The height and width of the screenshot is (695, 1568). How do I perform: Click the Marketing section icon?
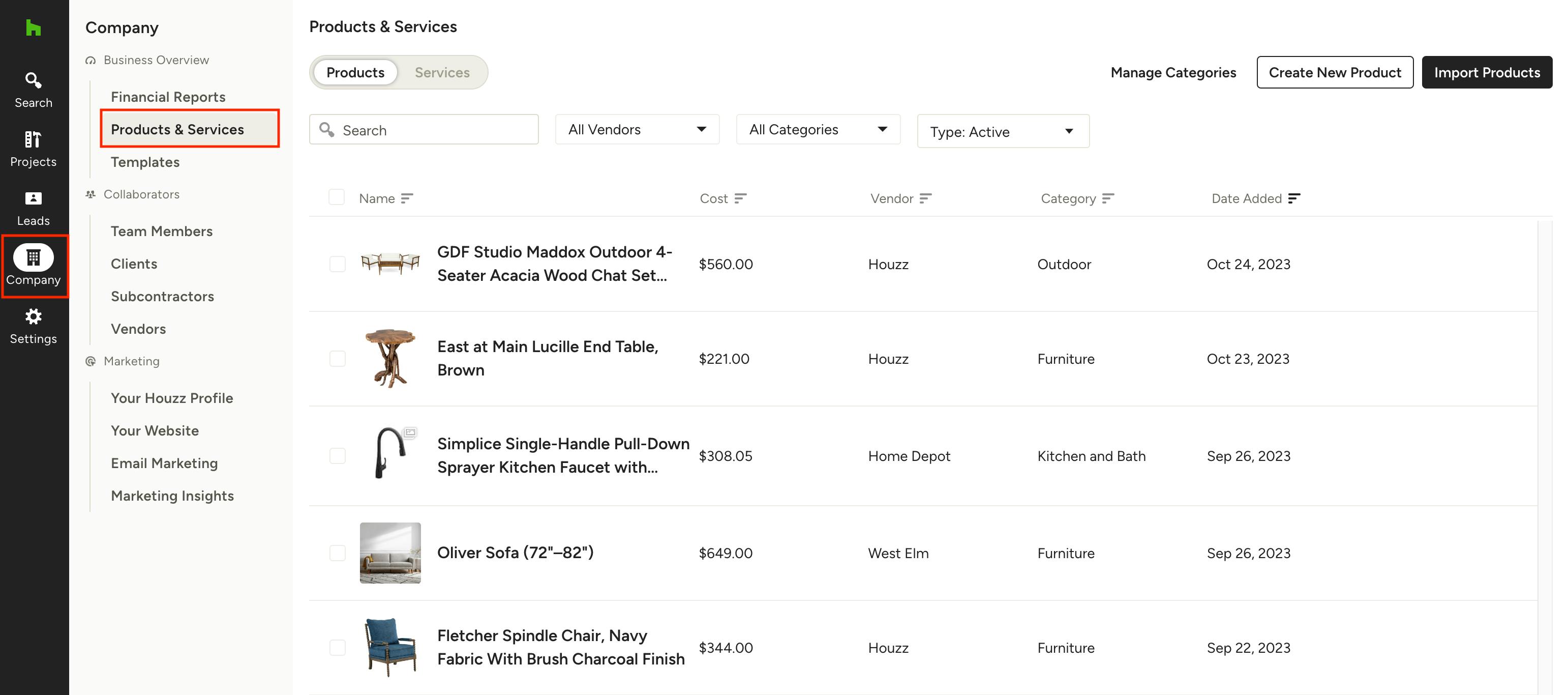(91, 361)
